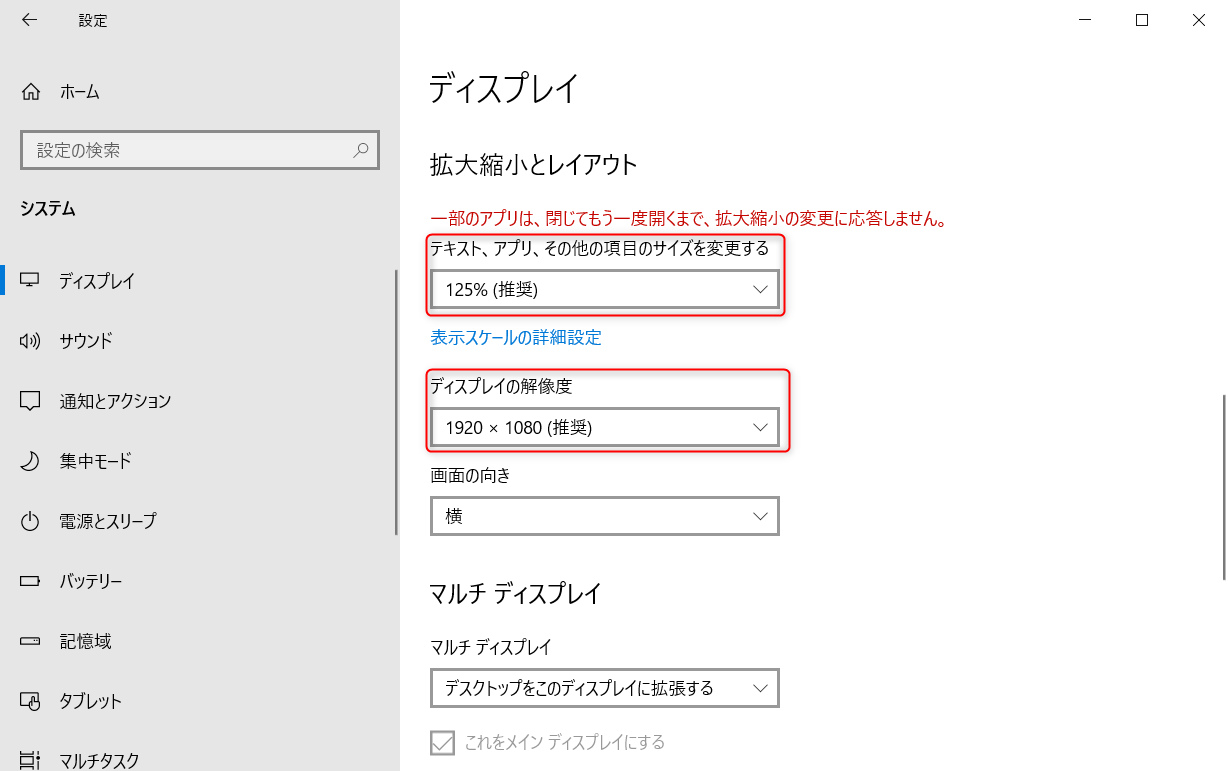Select the ディスプレイ monitor icon
Image resolution: width=1228 pixels, height=771 pixels.
(30, 281)
